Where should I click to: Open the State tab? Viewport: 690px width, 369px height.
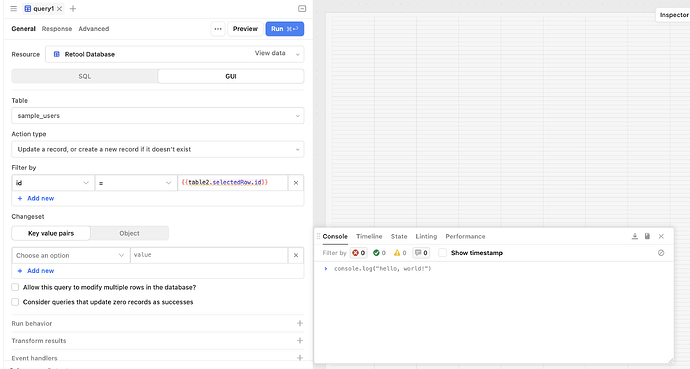click(x=399, y=236)
